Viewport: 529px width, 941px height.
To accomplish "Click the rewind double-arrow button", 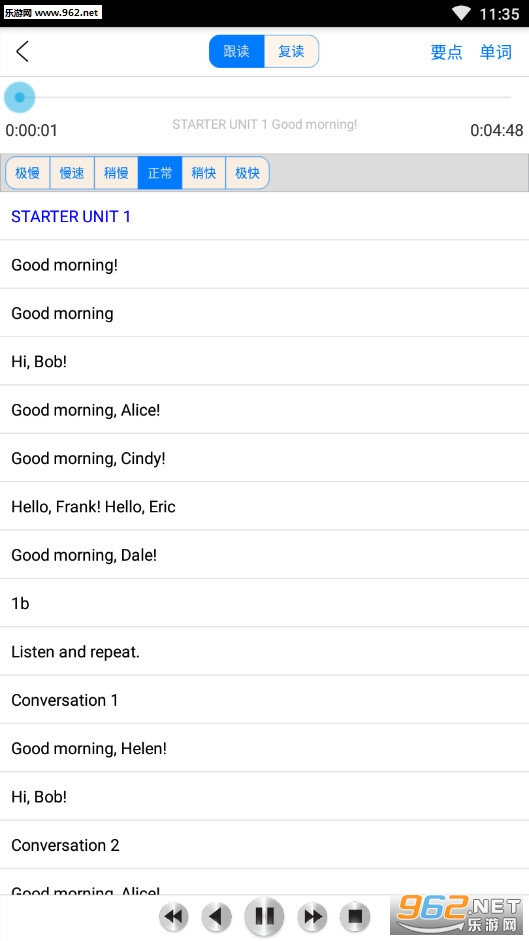I will tap(174, 916).
